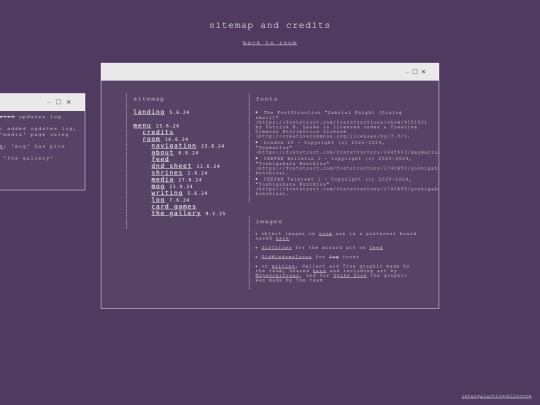
Task: Open the intergalacticgoblincore footer link
Action: (496, 396)
